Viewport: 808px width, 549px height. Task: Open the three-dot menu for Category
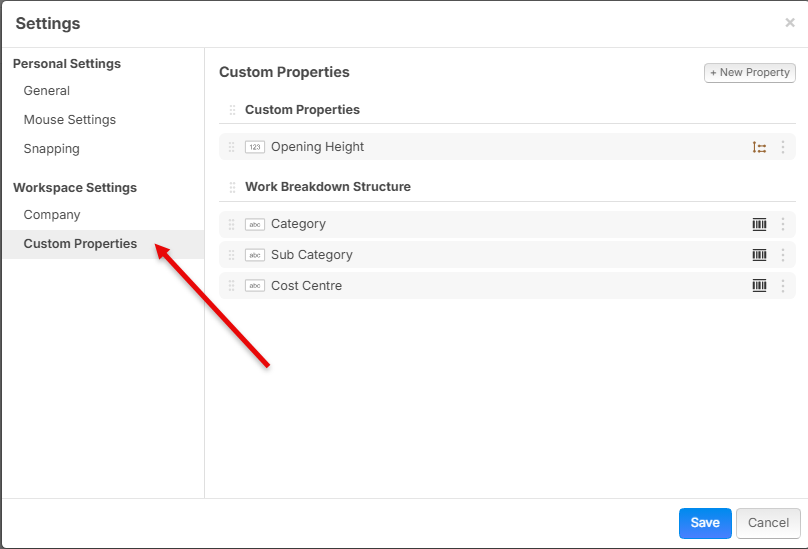click(x=783, y=224)
